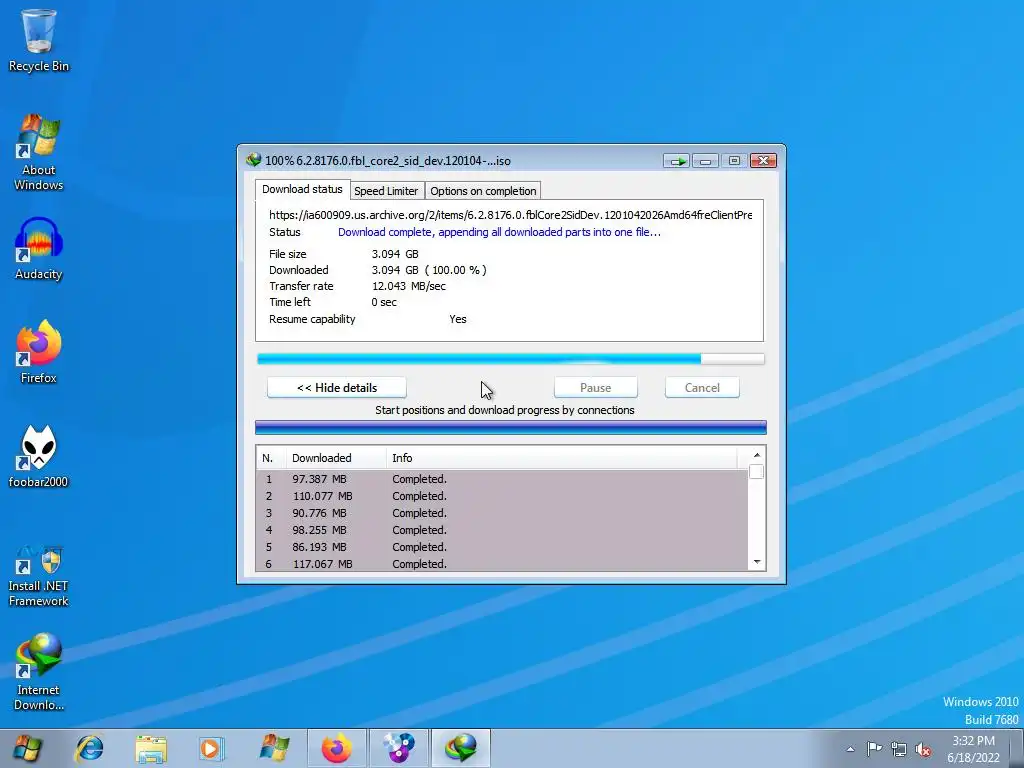Click the File size 3.094 GB value
This screenshot has width=1024, height=768.
(x=395, y=254)
